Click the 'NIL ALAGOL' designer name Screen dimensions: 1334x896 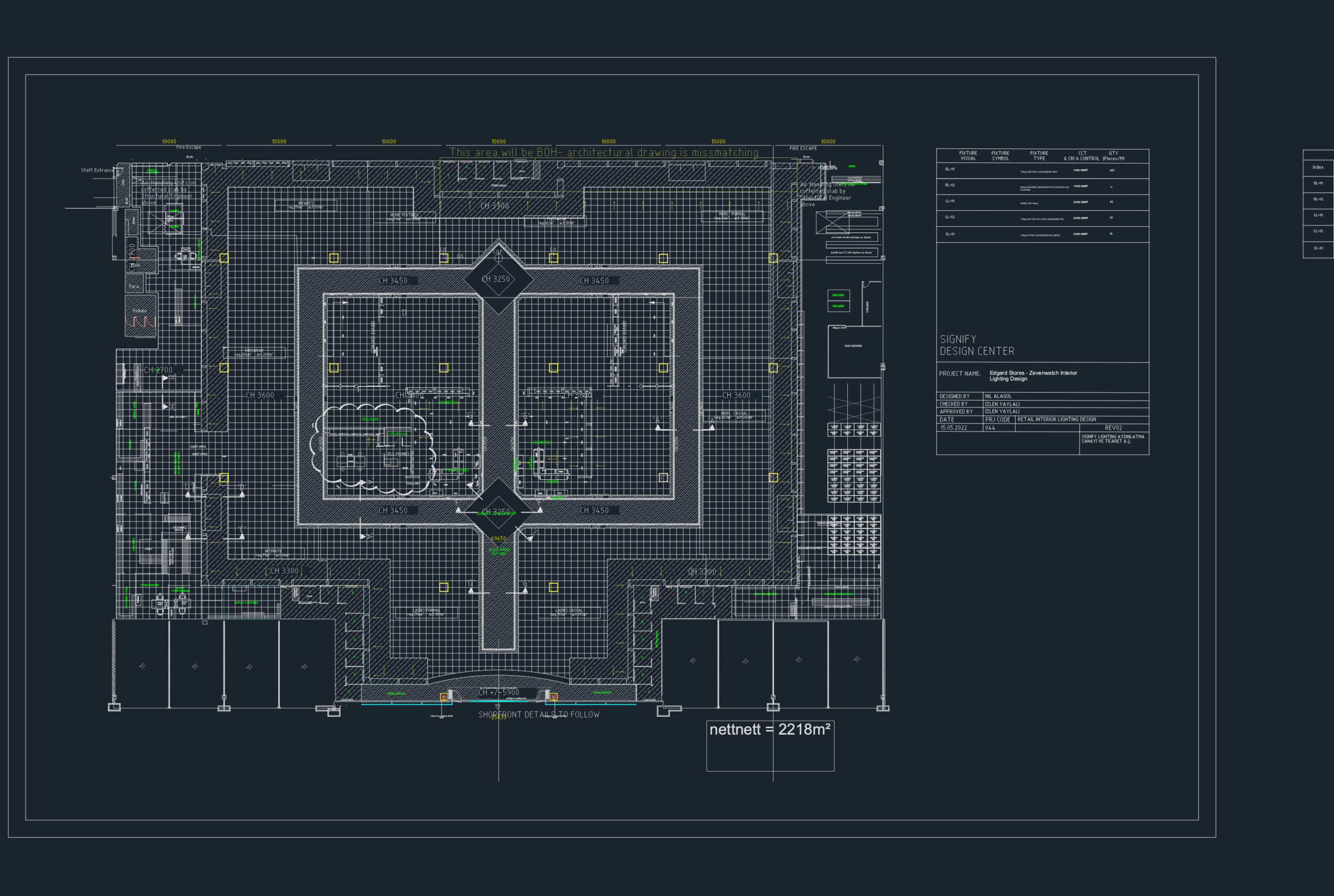tap(998, 396)
